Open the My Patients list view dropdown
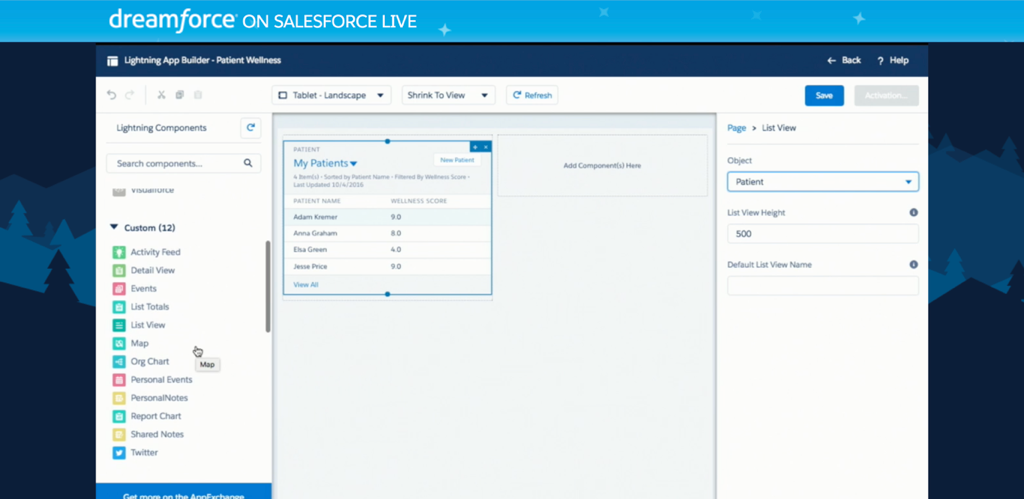The image size is (1024, 499). (x=354, y=164)
